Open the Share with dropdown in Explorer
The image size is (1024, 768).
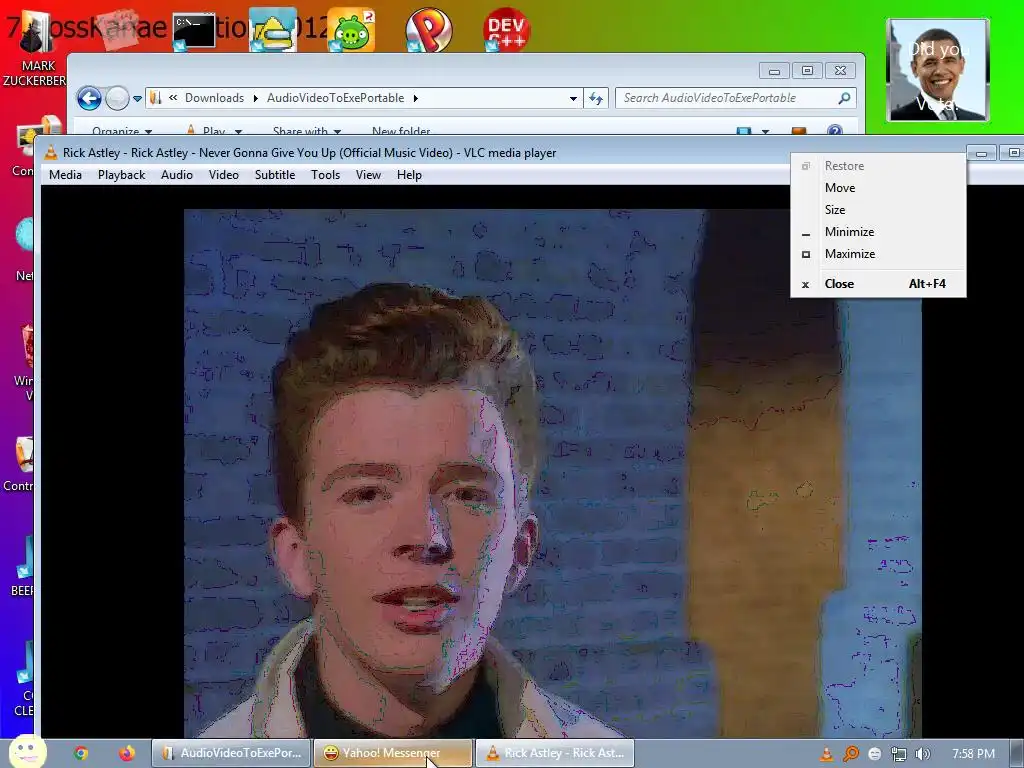[307, 131]
